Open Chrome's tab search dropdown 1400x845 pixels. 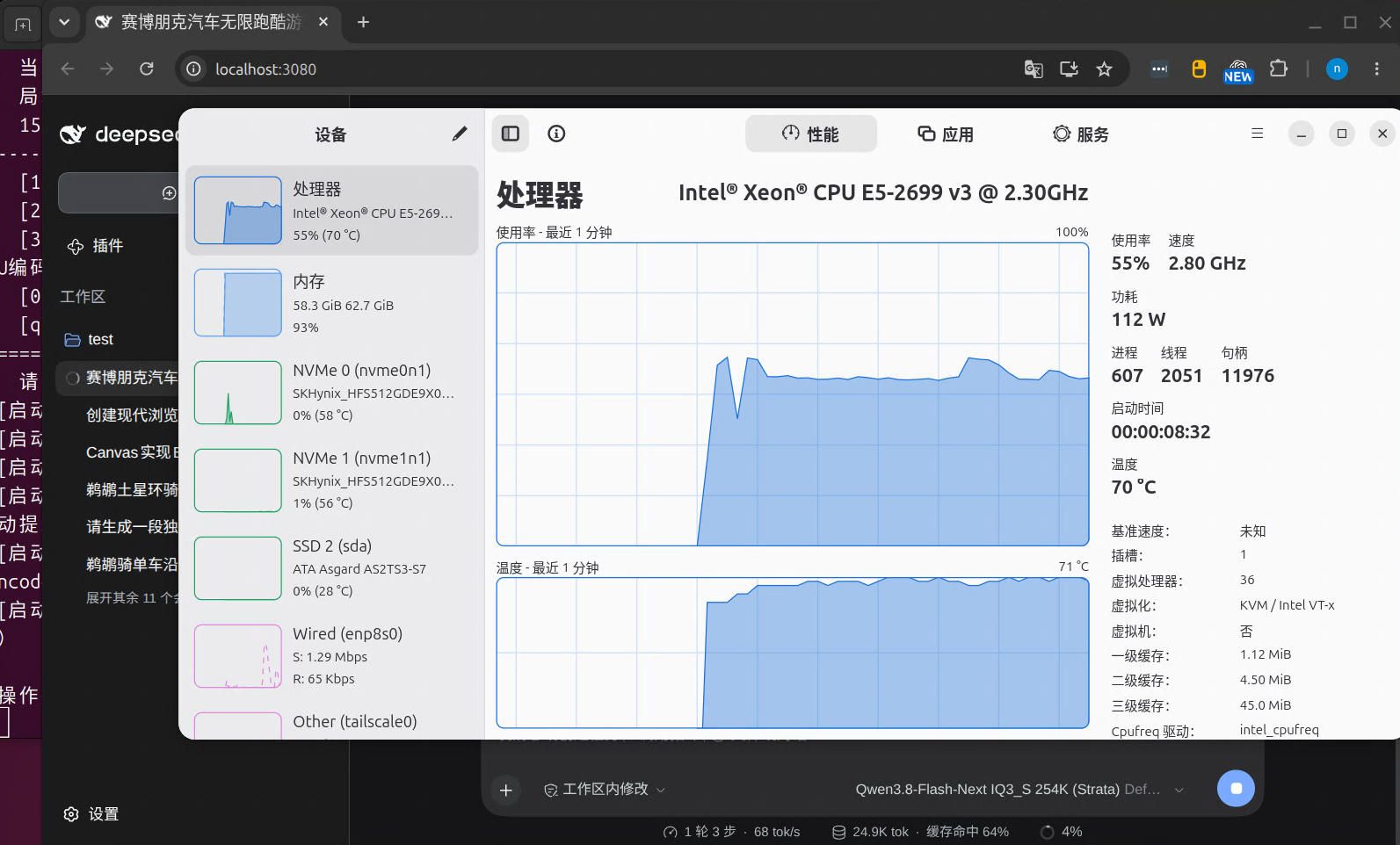click(x=64, y=22)
